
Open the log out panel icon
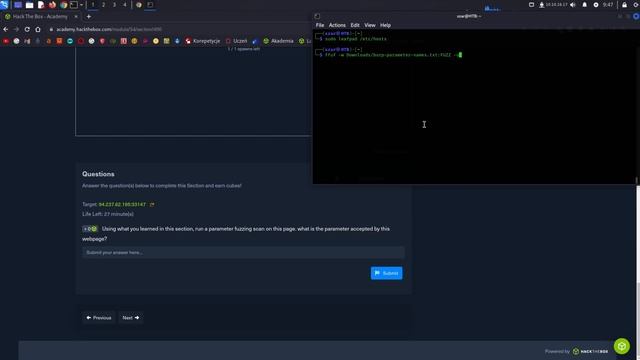637,5
